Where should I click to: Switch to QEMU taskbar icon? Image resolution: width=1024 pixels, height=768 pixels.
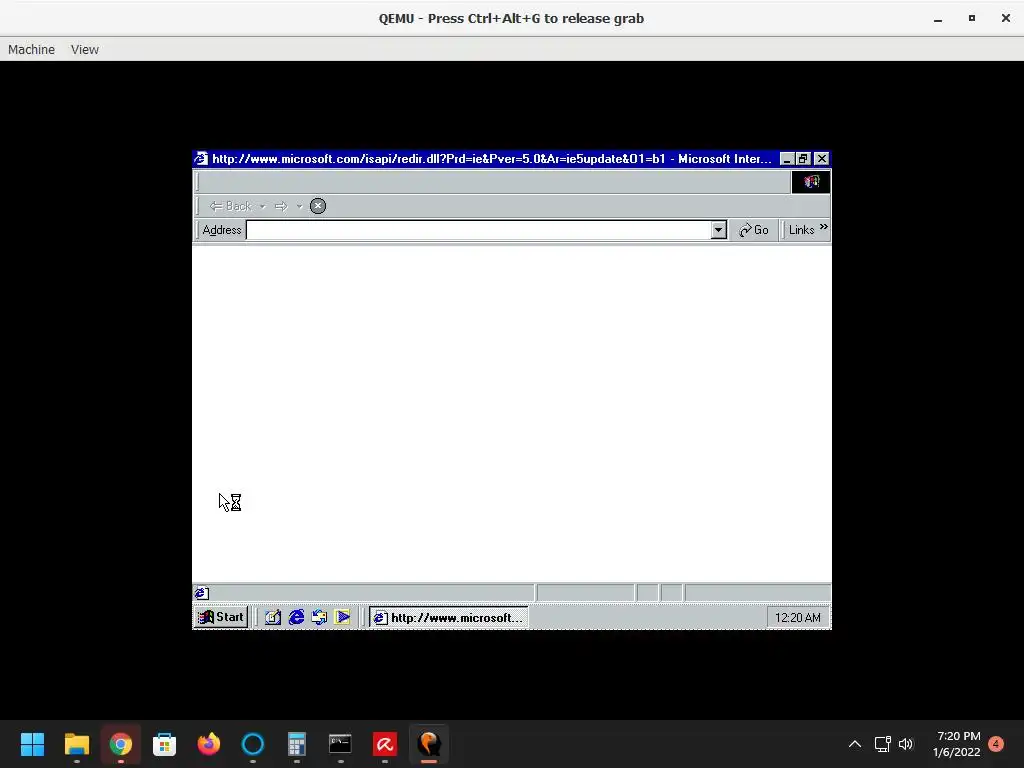pyautogui.click(x=429, y=744)
